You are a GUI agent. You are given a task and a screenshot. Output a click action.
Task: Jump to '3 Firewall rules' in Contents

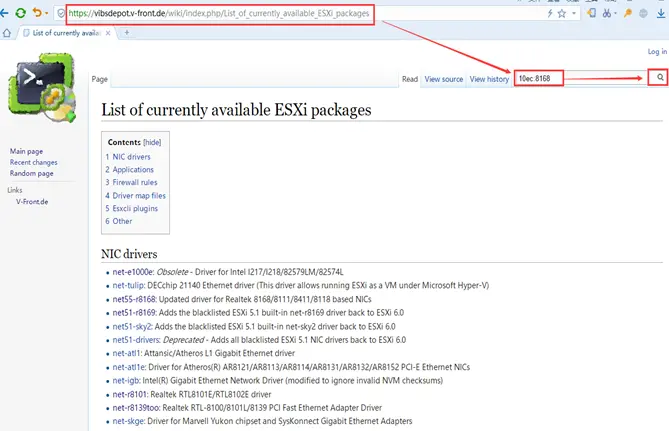(131, 182)
